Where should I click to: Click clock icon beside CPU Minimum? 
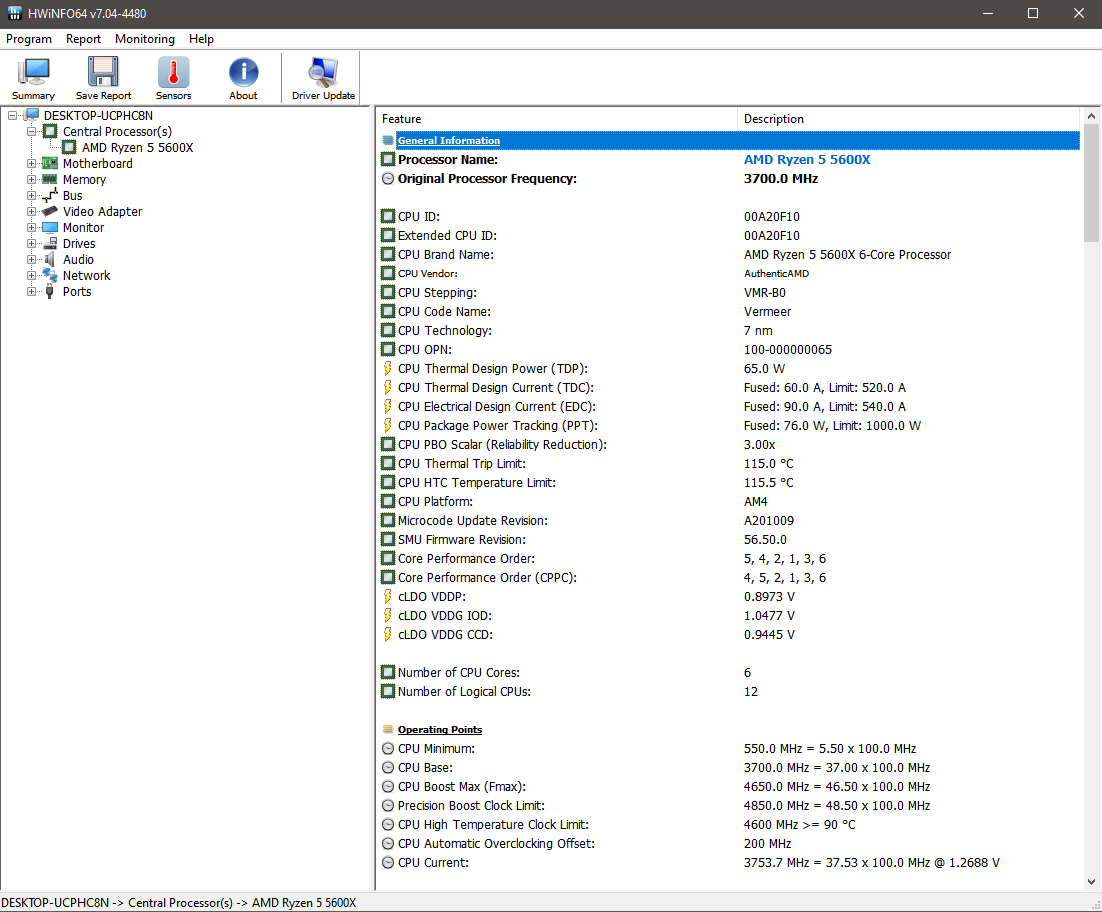388,748
